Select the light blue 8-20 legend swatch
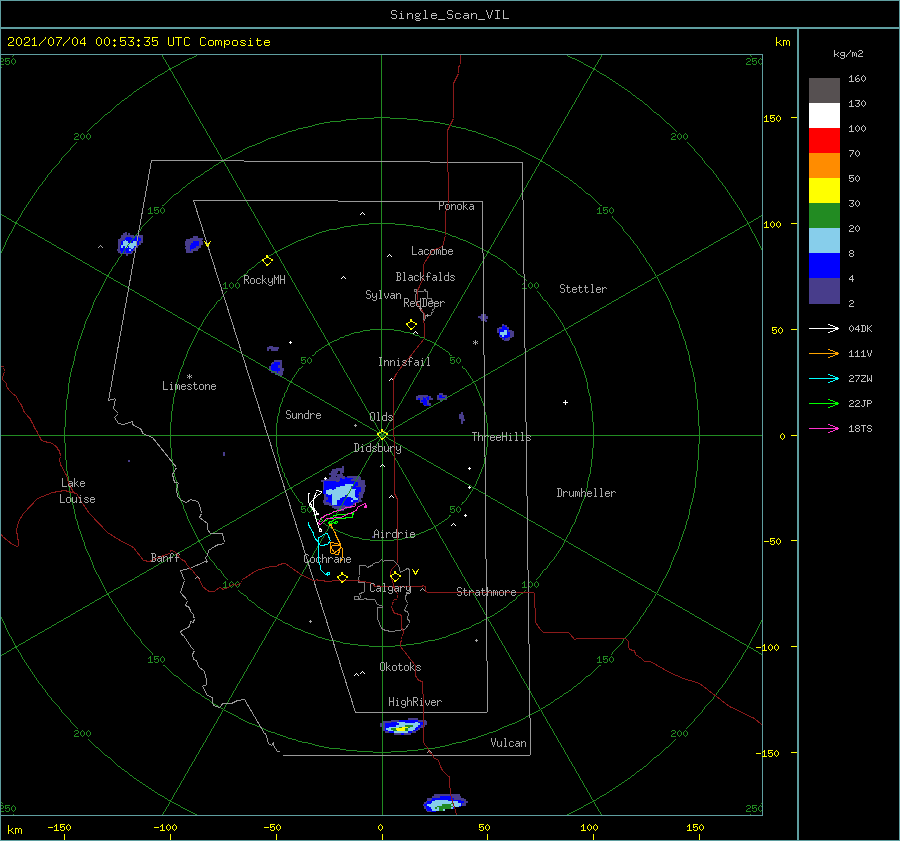The height and width of the screenshot is (841, 900). click(824, 241)
